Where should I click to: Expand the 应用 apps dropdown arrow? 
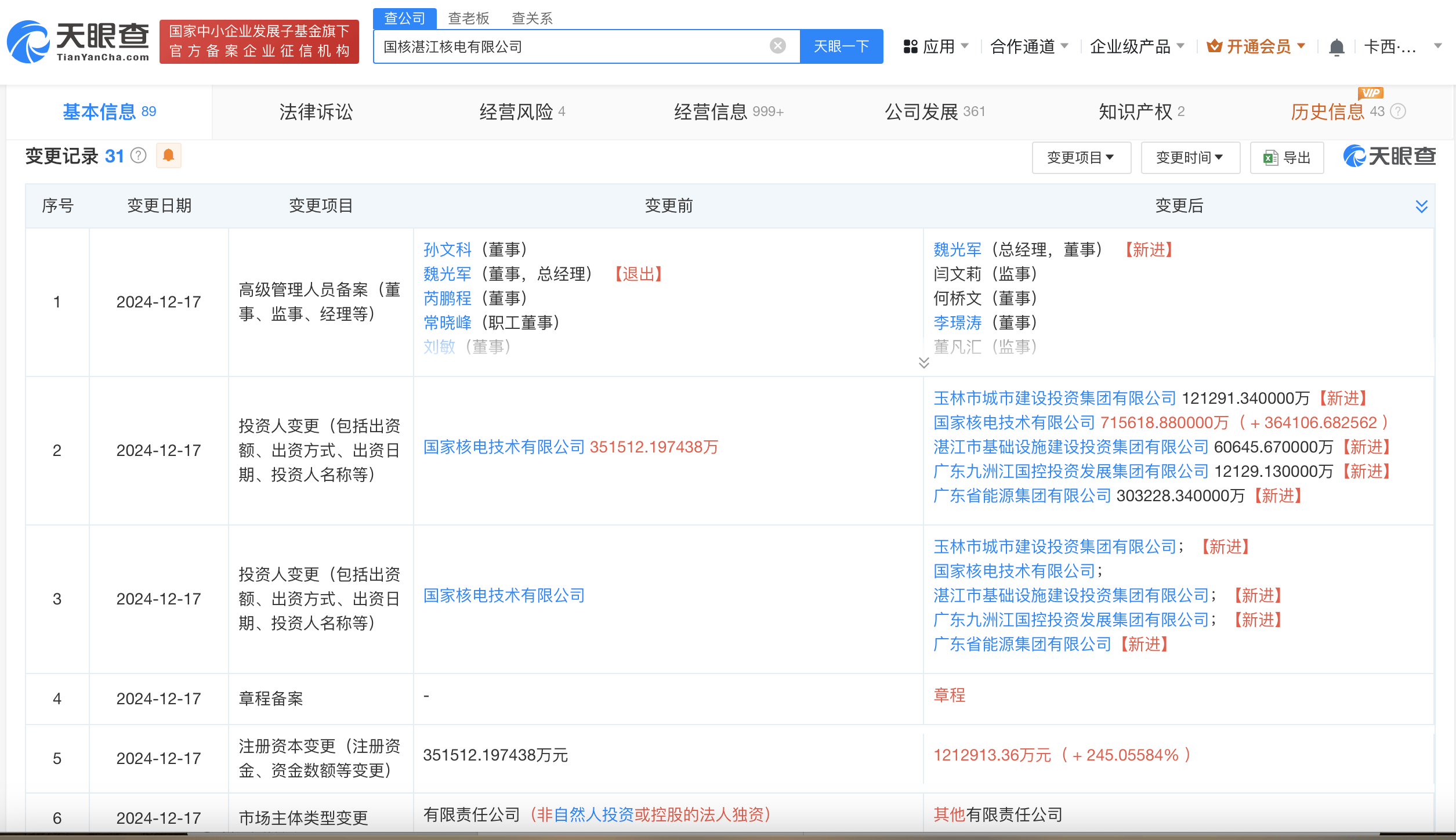[x=965, y=46]
